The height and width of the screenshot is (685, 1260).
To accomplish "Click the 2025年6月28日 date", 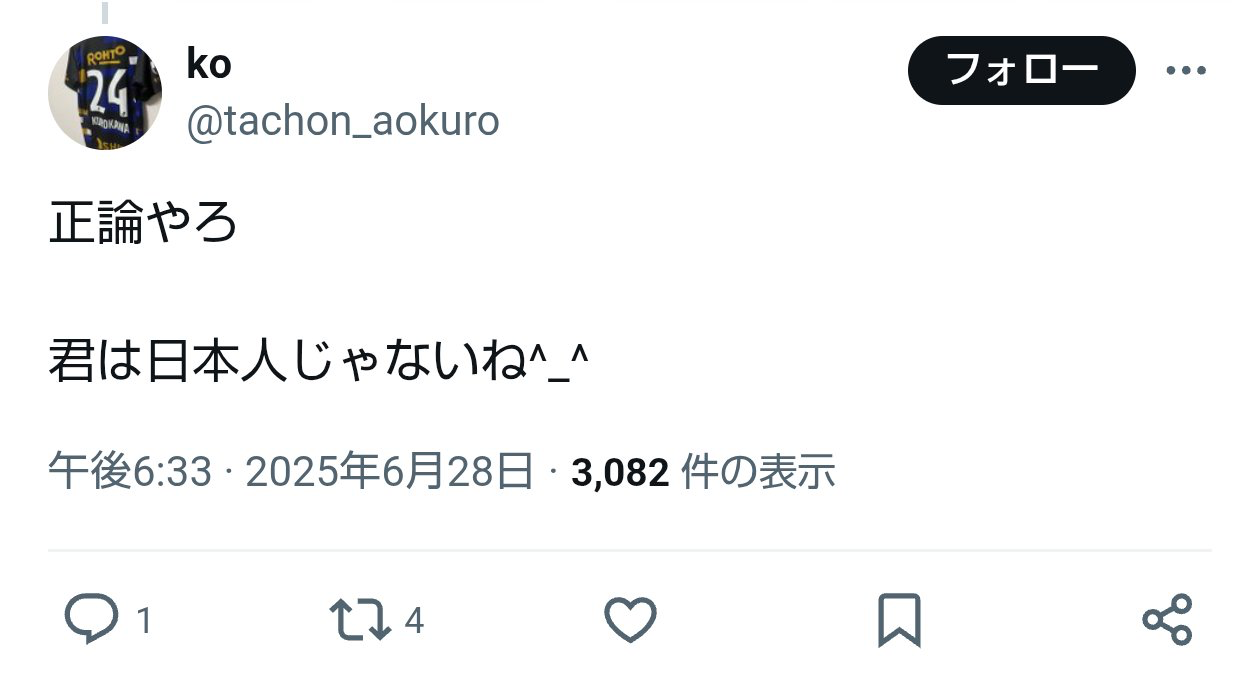I will pyautogui.click(x=388, y=472).
